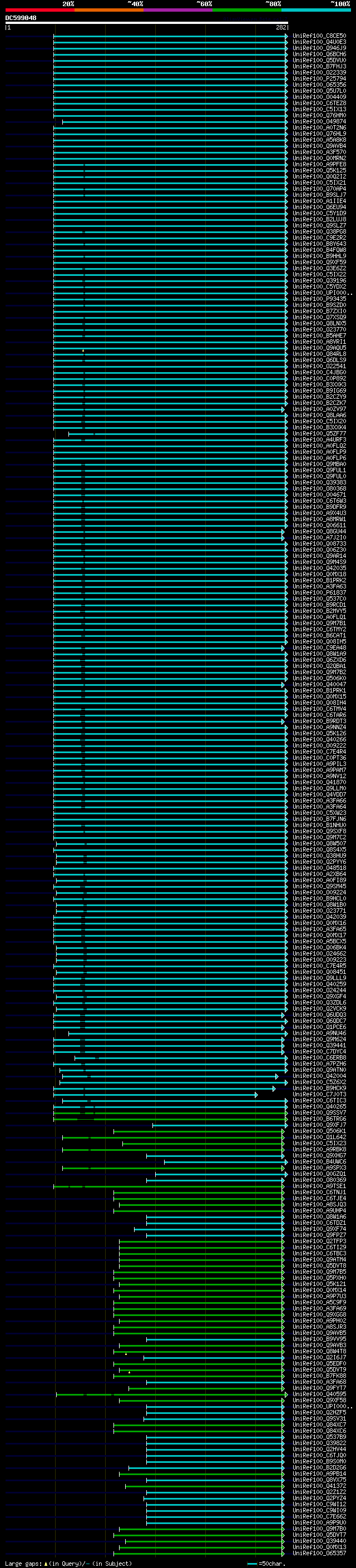
Task: Select the UniRef100_A9PFE8 label
Action: coord(319,164)
